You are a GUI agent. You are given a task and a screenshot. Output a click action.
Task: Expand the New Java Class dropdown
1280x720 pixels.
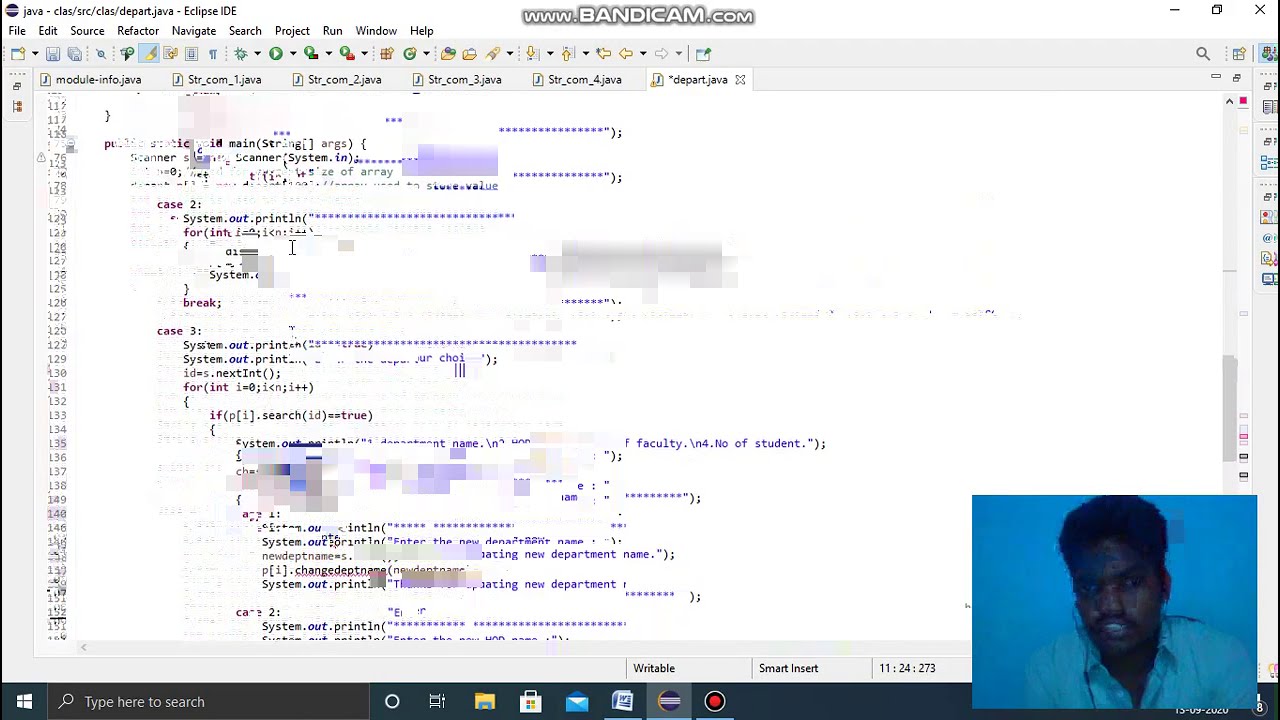pos(426,53)
